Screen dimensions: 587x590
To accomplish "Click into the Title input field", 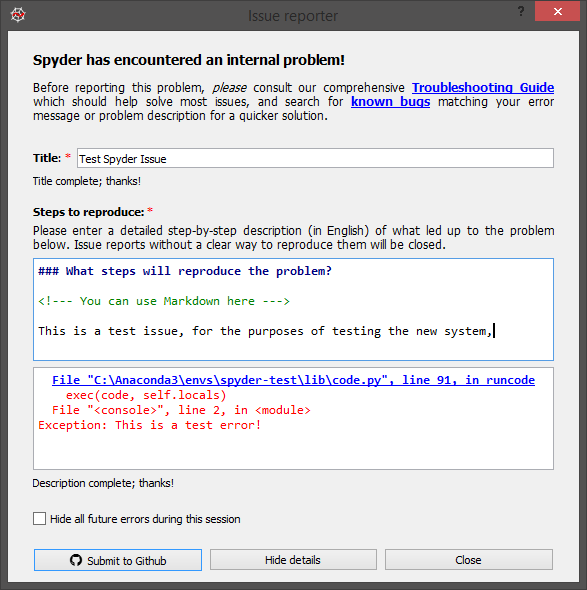I will (315, 158).
